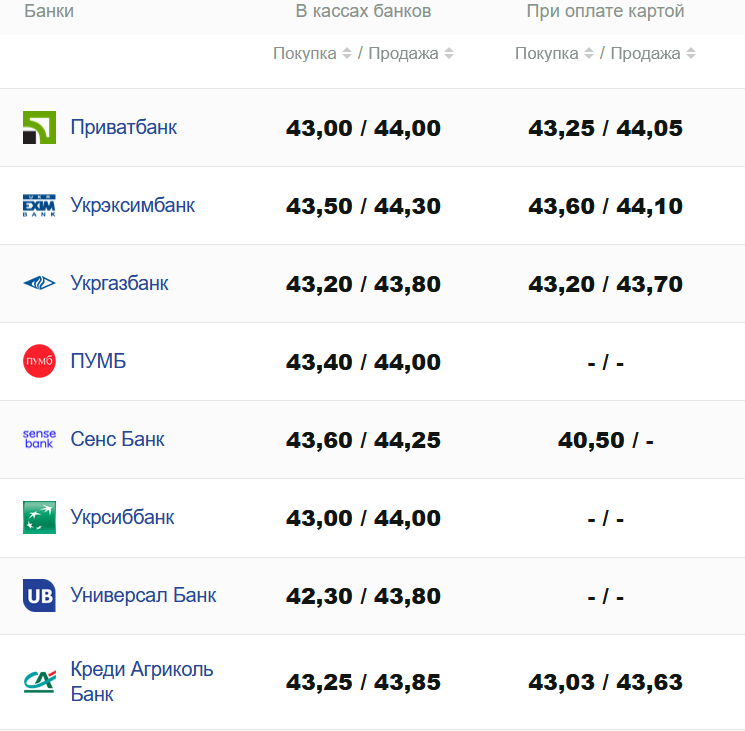Open the ПУМБ bank link
This screenshot has width=745, height=731.
[x=99, y=361]
